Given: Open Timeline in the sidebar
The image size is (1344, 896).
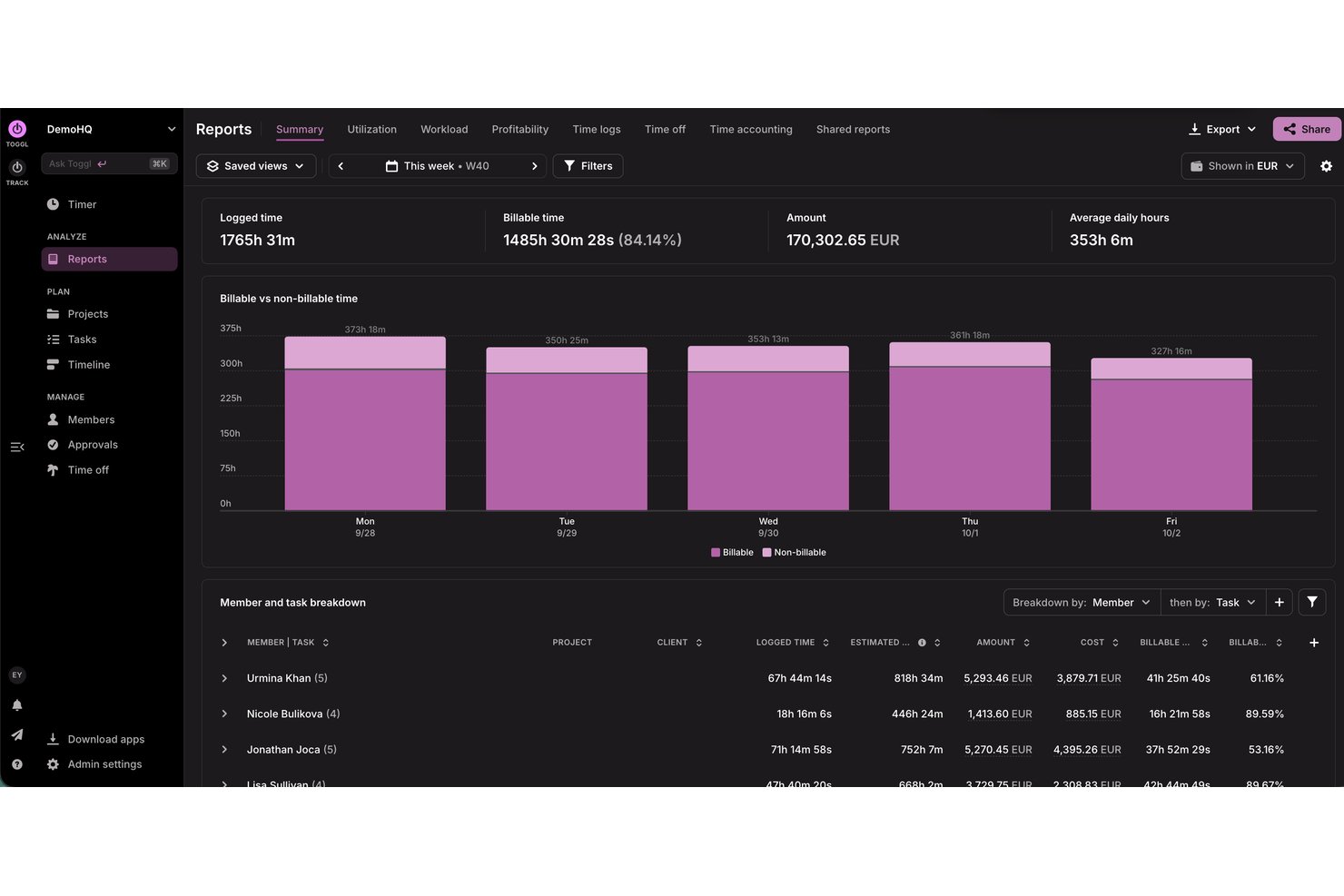Looking at the screenshot, I should tap(109, 365).
